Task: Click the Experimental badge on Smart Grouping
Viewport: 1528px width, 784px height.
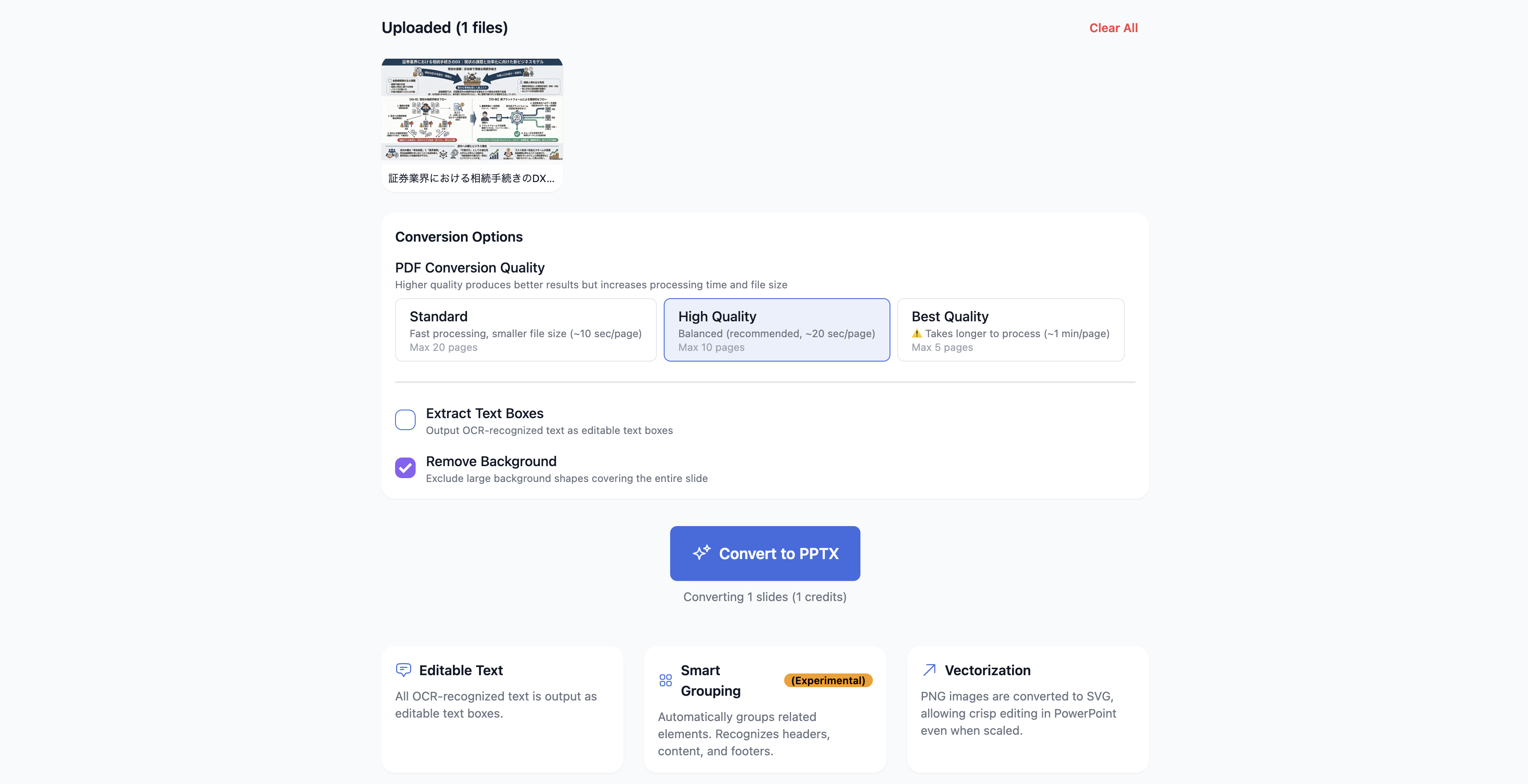Action: 828,680
